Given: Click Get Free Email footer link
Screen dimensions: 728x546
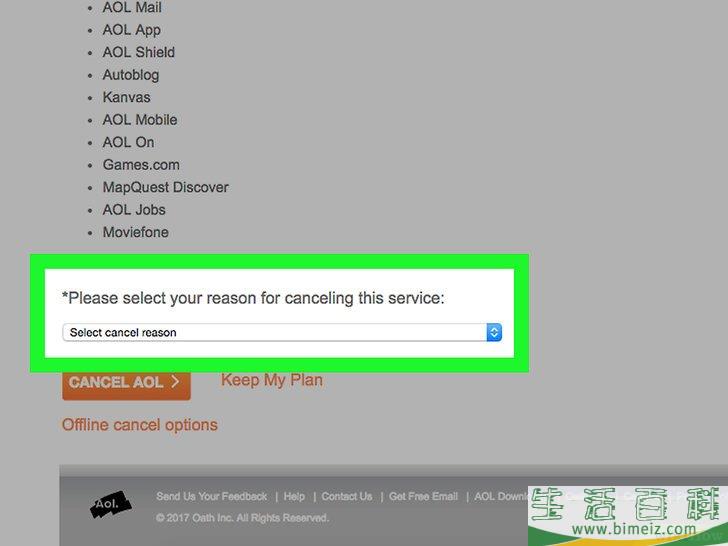Looking at the screenshot, I should coord(423,496).
